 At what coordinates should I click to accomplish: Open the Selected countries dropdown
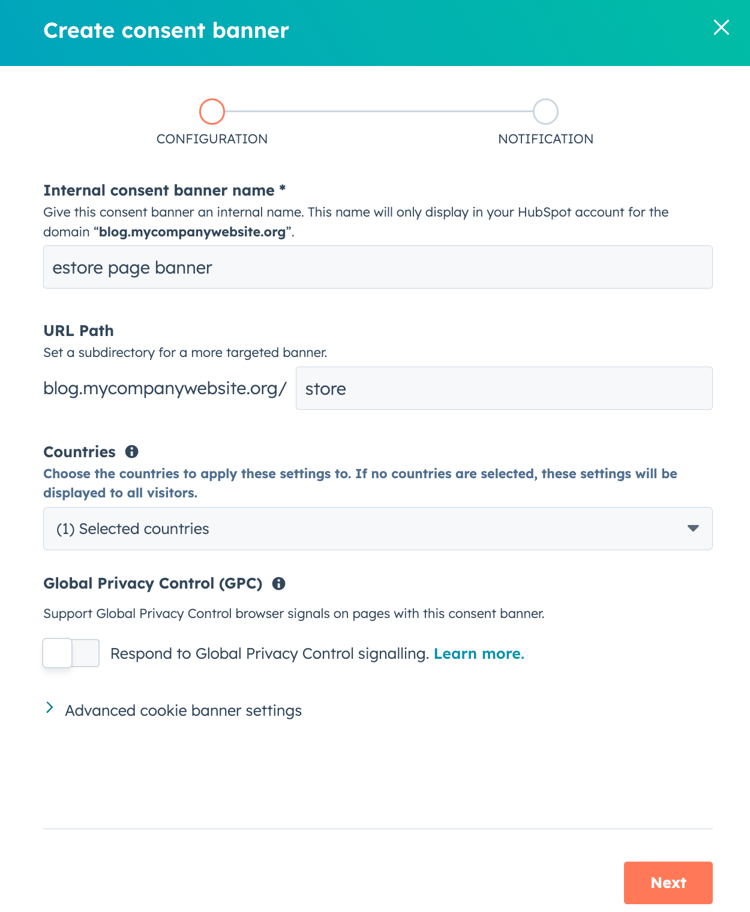[377, 528]
